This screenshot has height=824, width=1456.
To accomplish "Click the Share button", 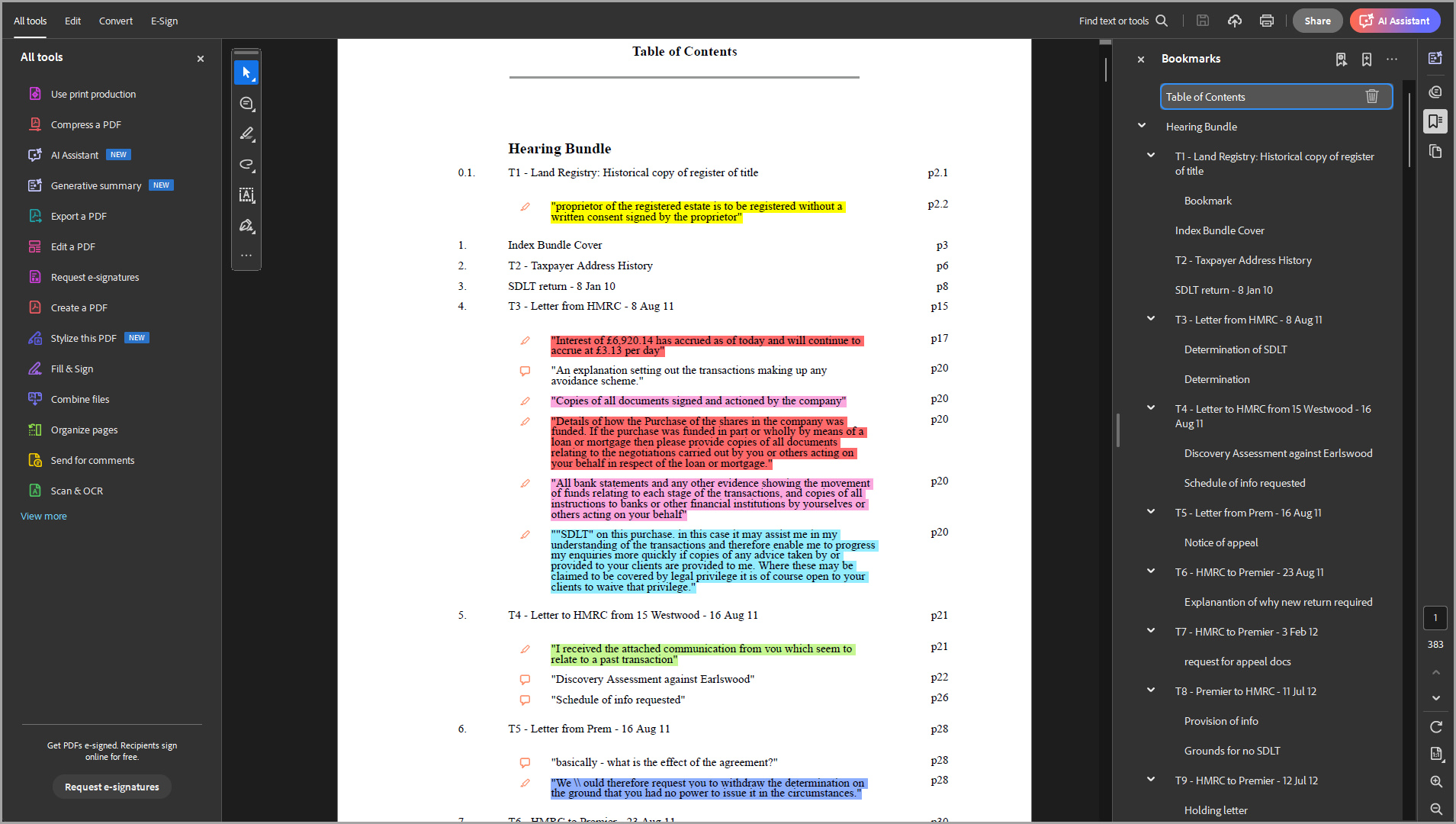I will click(1317, 21).
